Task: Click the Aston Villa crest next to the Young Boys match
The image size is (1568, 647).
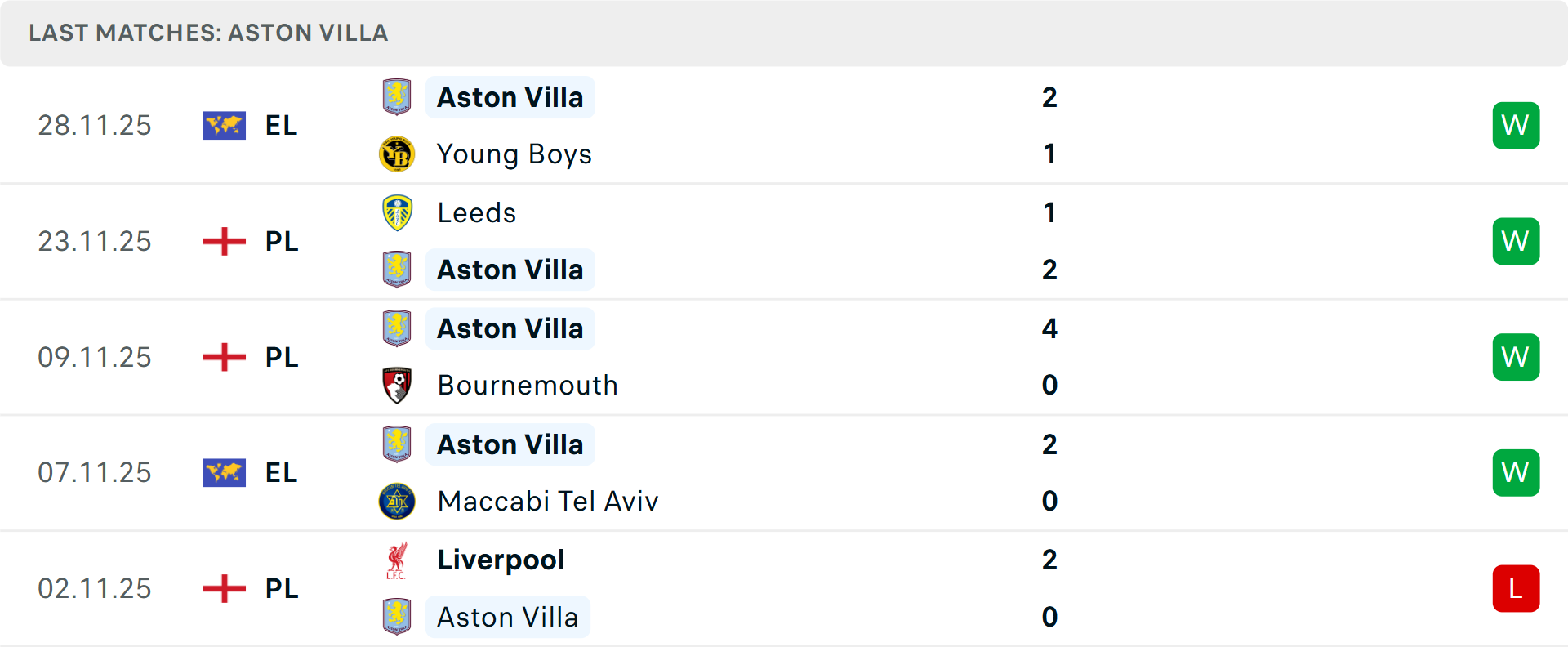Action: pyautogui.click(x=397, y=96)
